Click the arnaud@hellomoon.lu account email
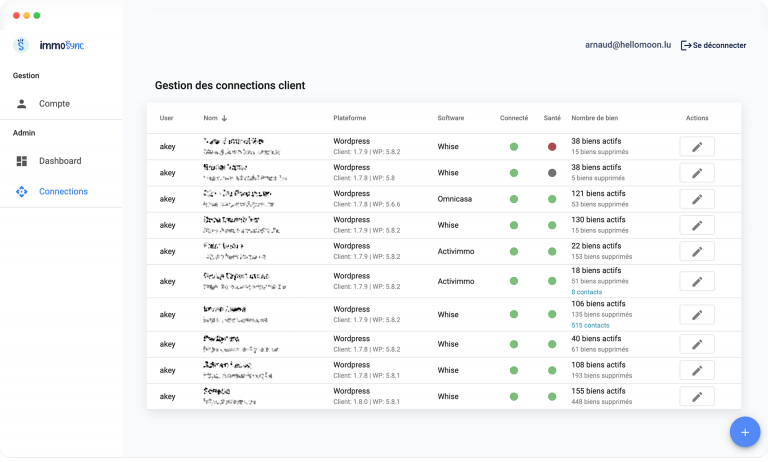The height and width of the screenshot is (462, 768). pos(625,45)
